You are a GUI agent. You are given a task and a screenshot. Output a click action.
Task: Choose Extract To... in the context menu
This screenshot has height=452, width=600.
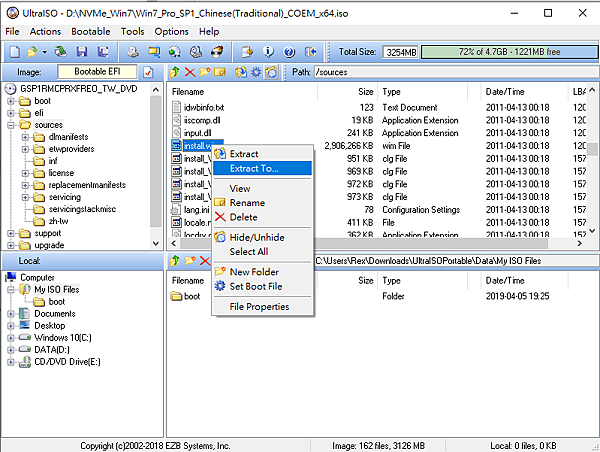[262, 168]
